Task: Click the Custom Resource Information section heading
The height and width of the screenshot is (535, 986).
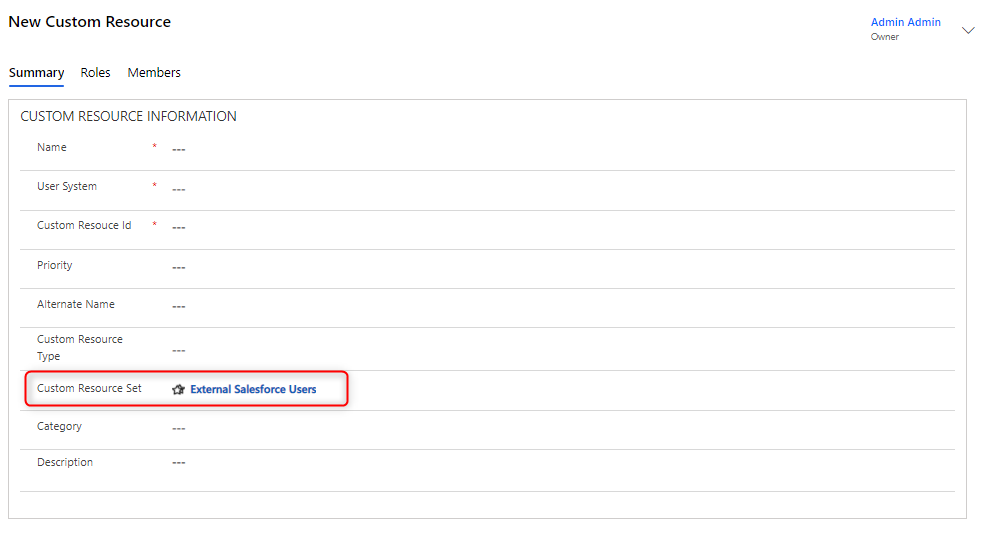Action: click(x=128, y=117)
